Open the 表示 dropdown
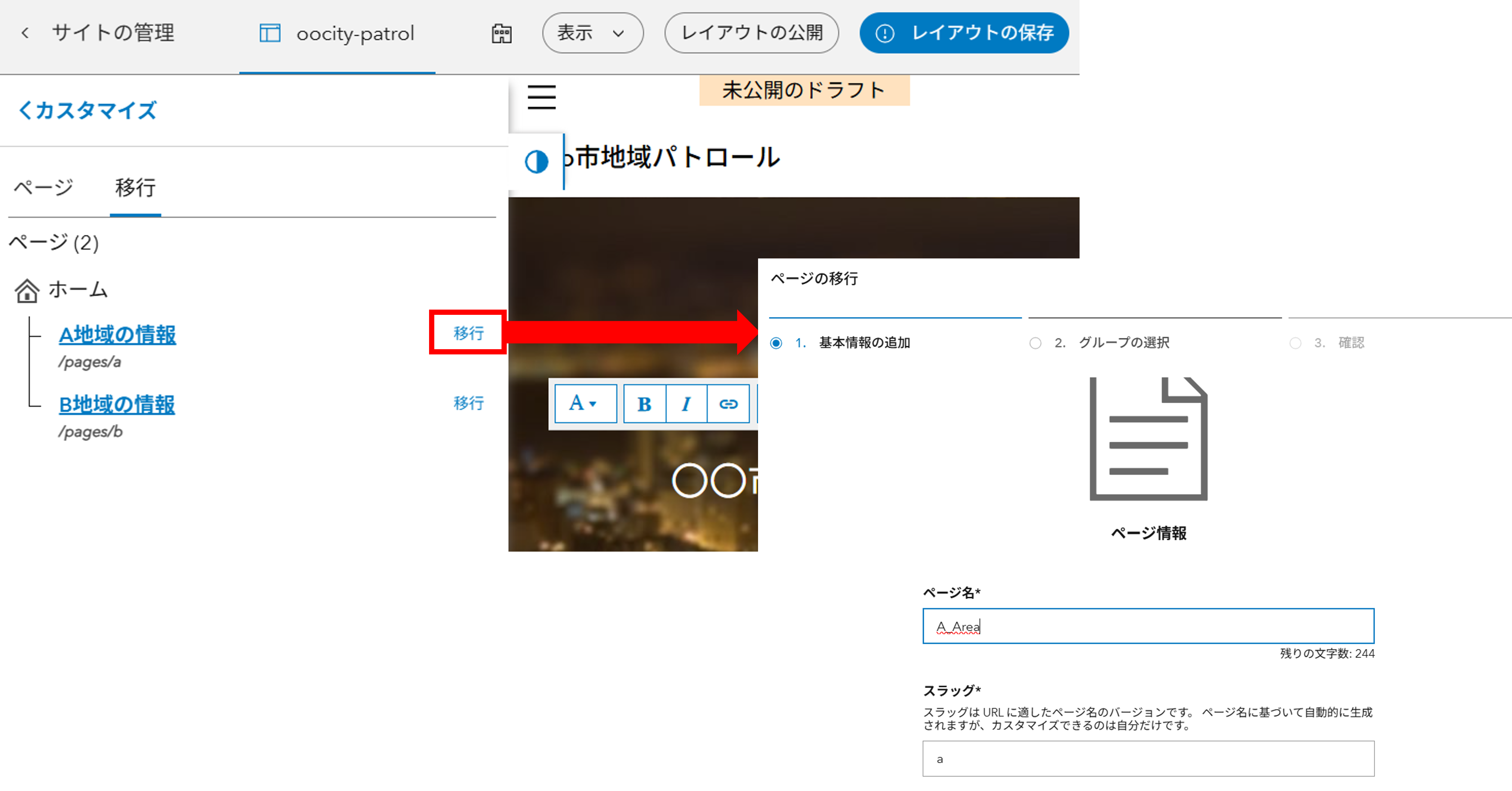 (592, 33)
